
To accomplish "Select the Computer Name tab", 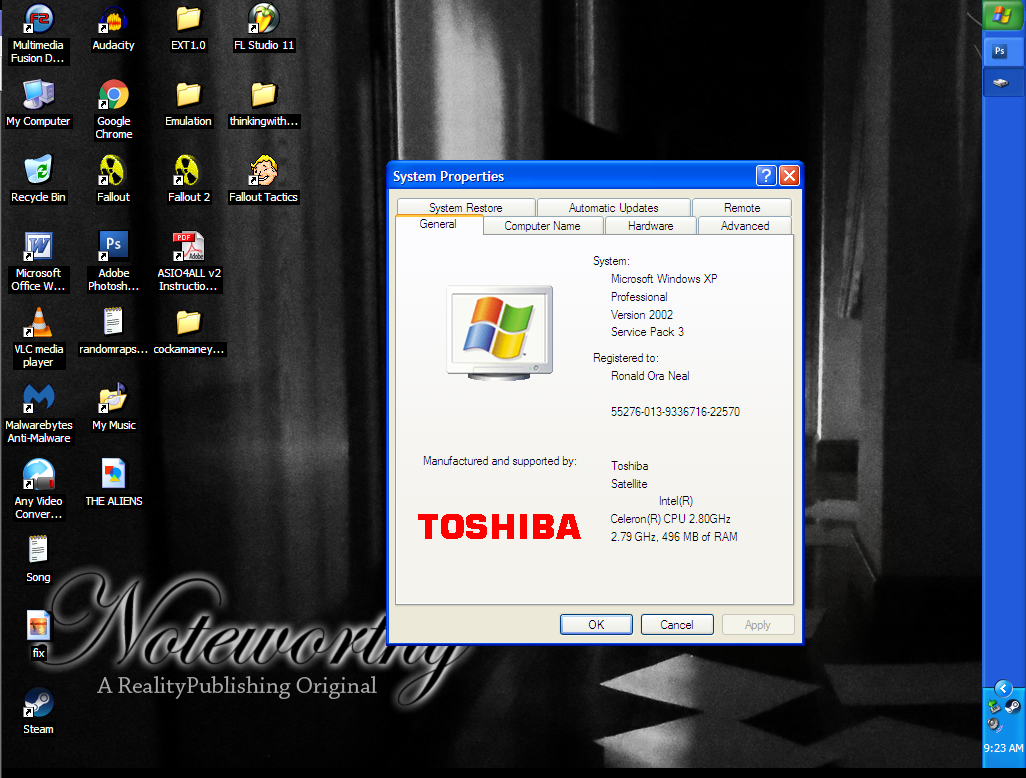I will pyautogui.click(x=542, y=226).
